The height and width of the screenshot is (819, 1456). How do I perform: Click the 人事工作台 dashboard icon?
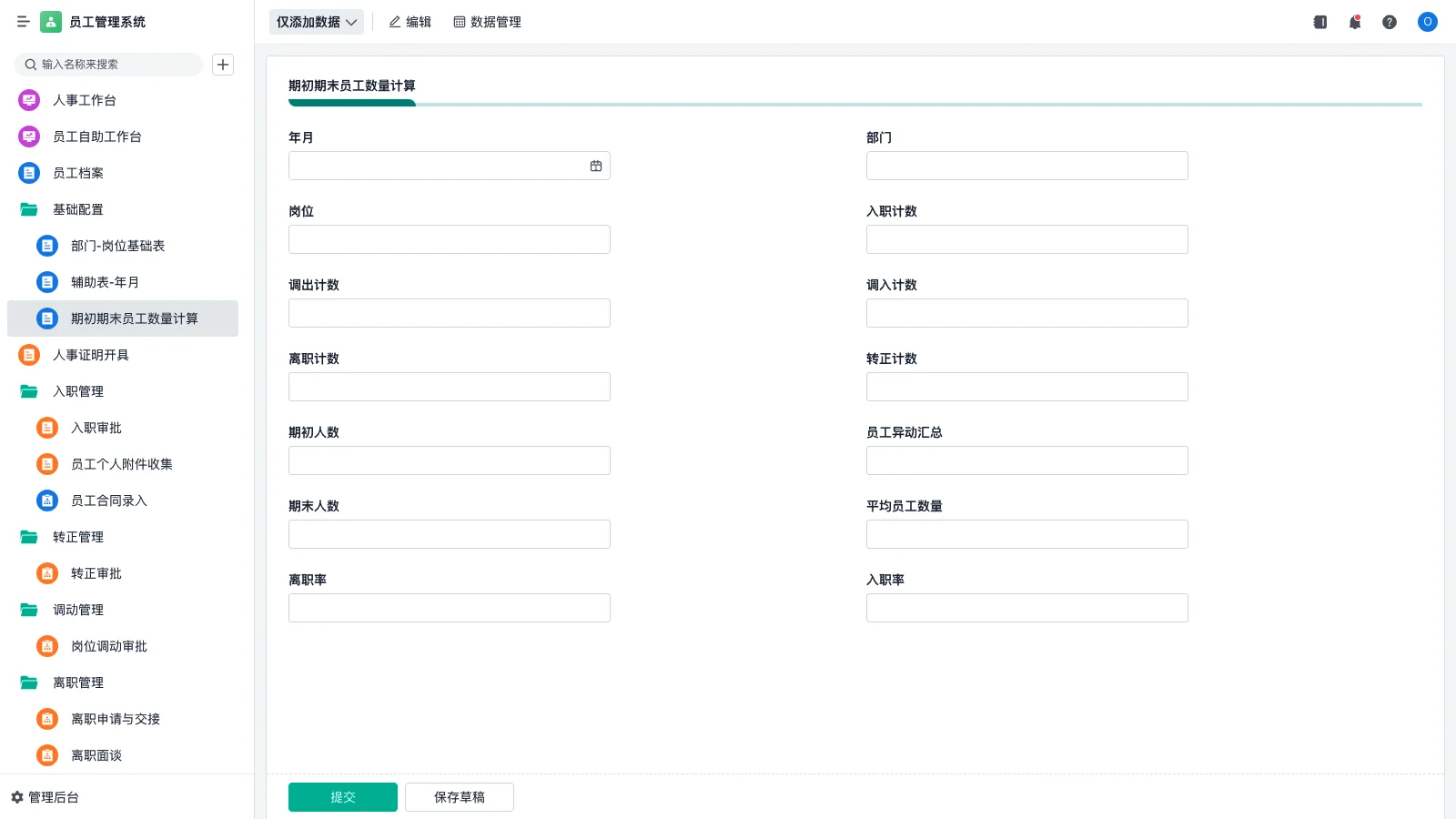tap(29, 100)
